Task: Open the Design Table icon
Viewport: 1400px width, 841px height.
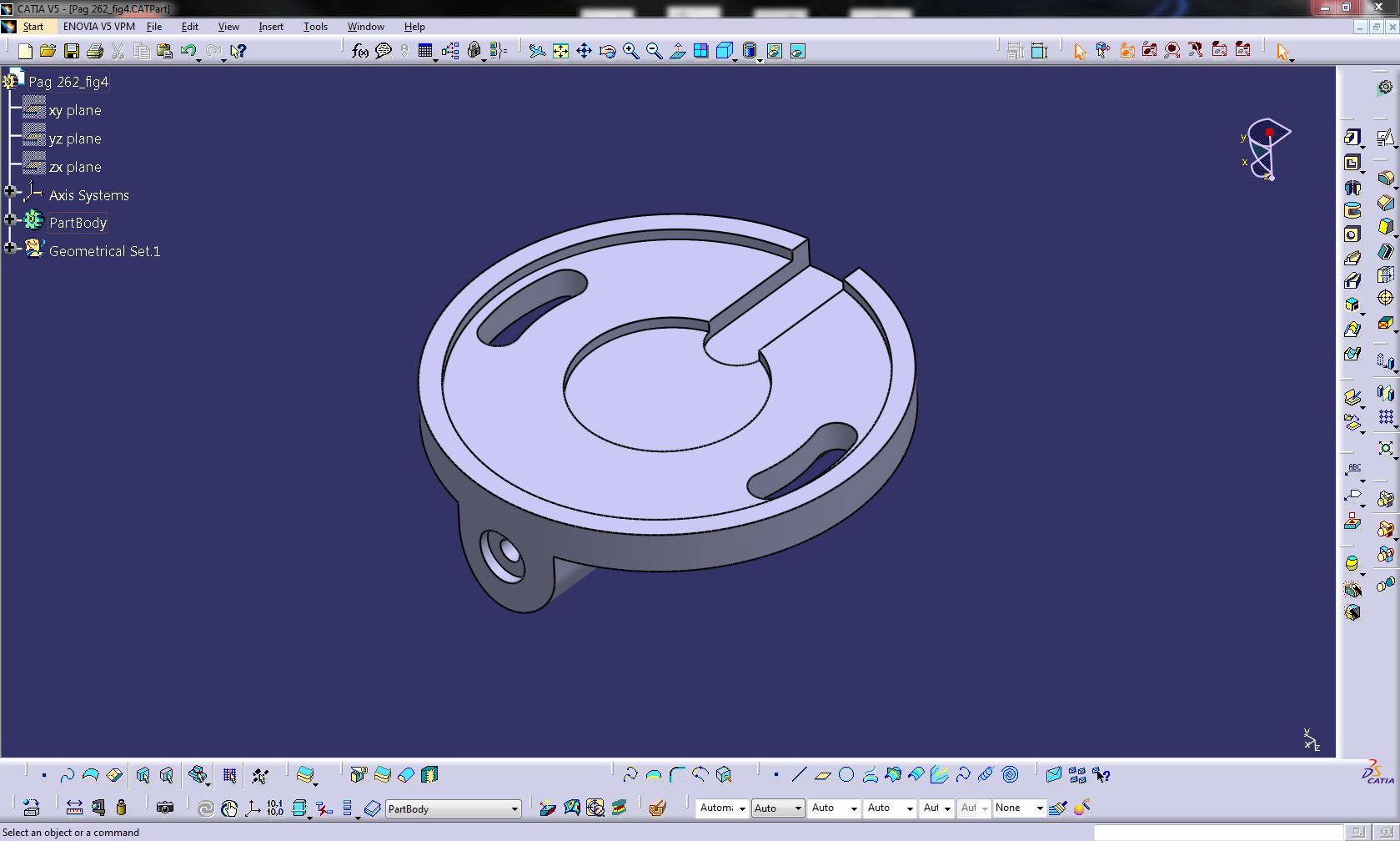Action: (x=425, y=52)
